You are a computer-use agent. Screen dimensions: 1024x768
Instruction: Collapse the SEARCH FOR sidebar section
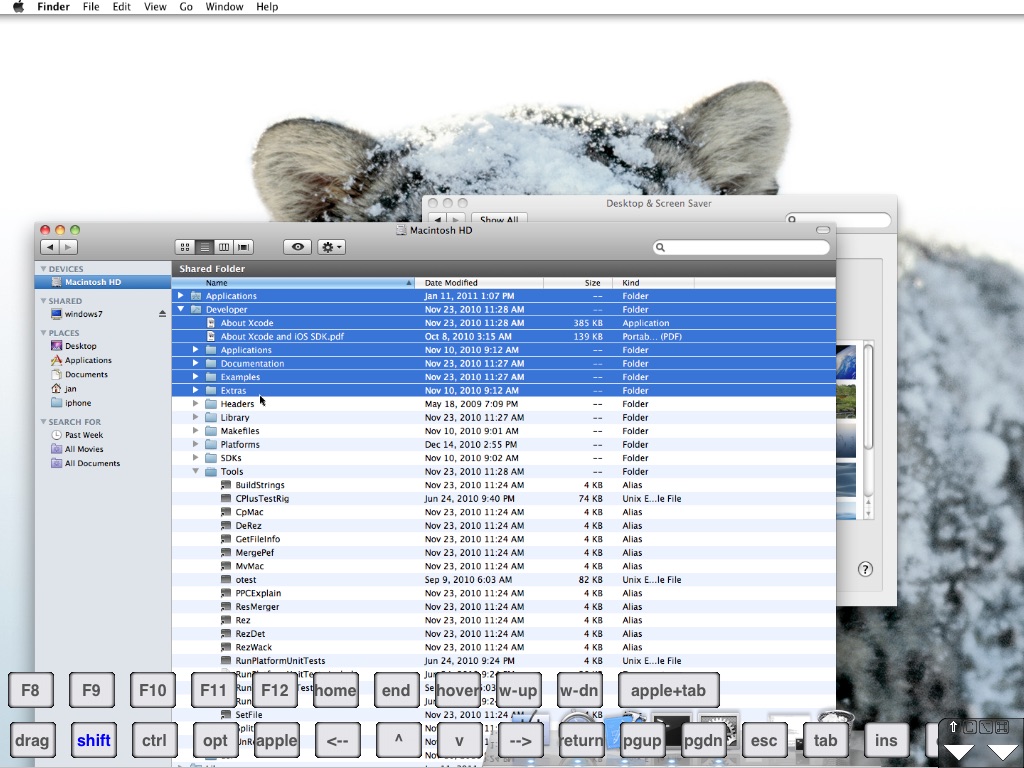(x=43, y=422)
